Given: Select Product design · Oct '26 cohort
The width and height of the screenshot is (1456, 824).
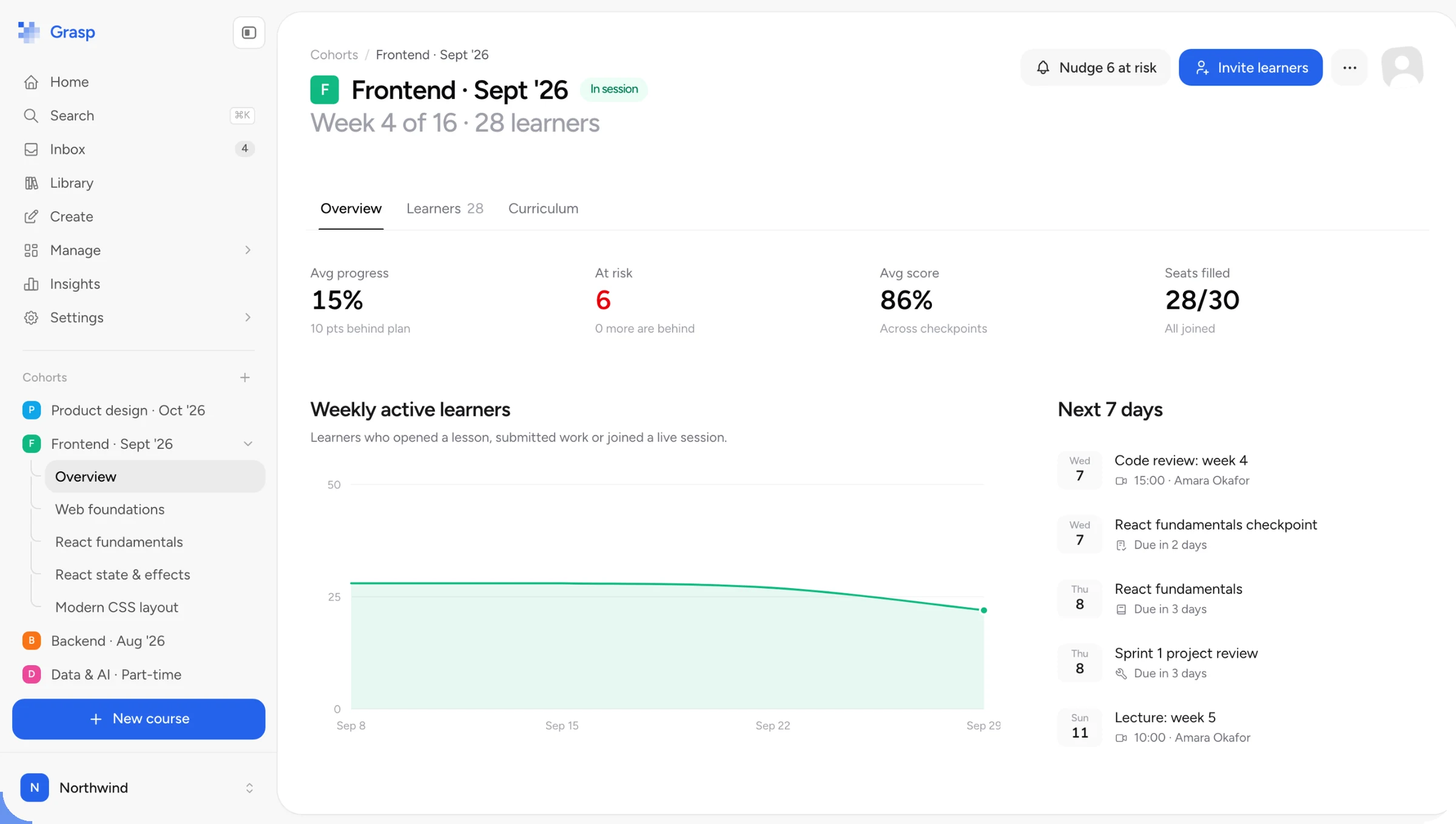Looking at the screenshot, I should [138, 410].
